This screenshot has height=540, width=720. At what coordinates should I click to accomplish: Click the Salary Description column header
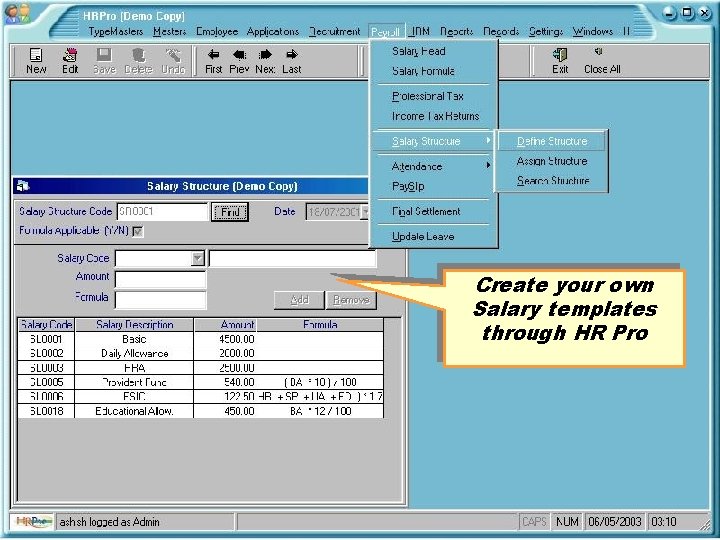(x=135, y=325)
